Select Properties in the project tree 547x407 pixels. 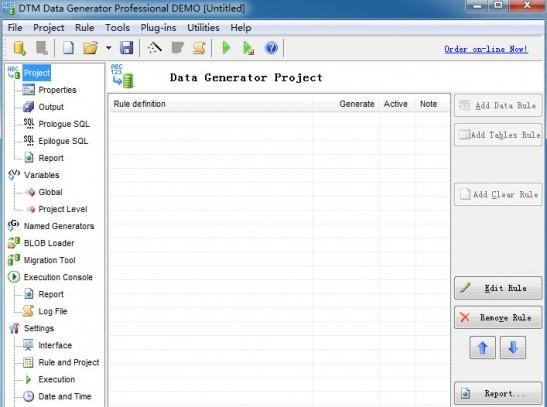(x=57, y=90)
